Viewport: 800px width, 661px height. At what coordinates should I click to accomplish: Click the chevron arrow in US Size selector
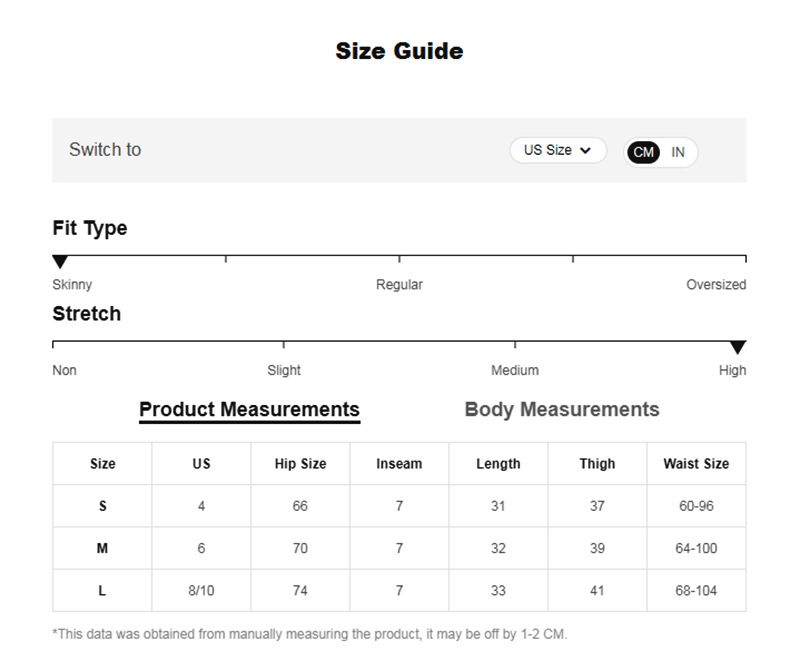(x=586, y=151)
